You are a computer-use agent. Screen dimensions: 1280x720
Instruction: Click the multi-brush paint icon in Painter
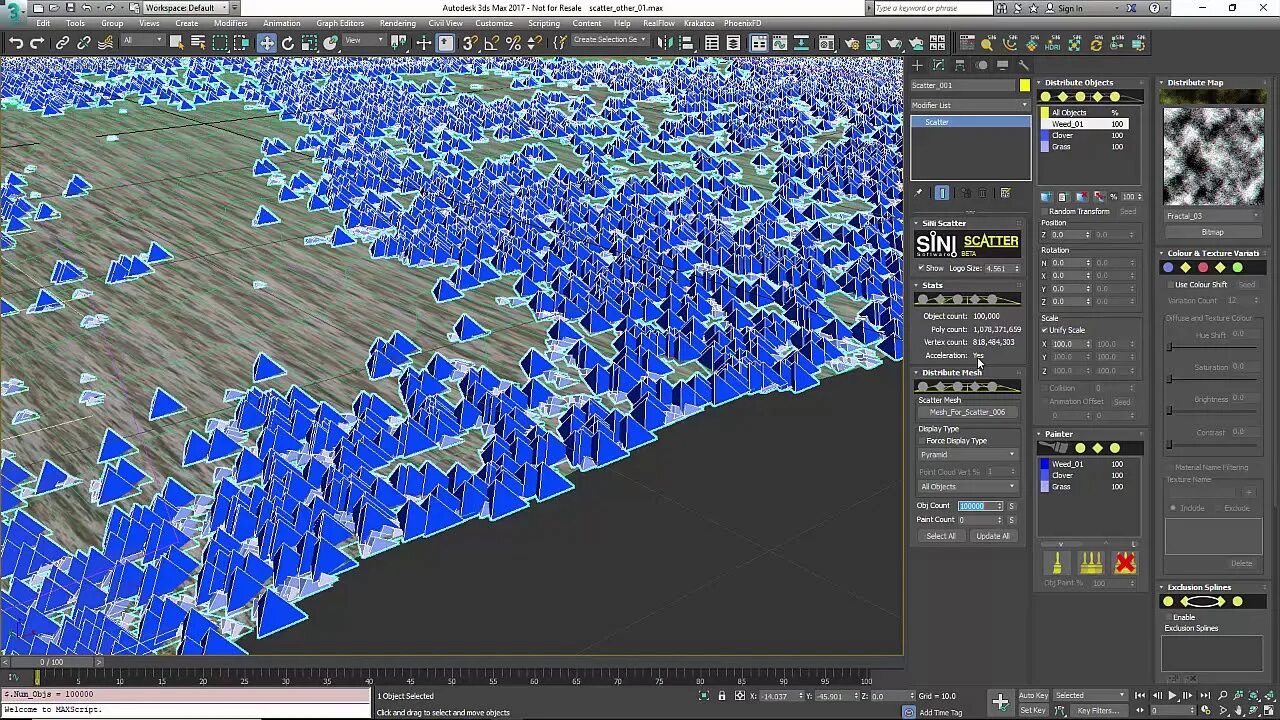pos(1091,564)
